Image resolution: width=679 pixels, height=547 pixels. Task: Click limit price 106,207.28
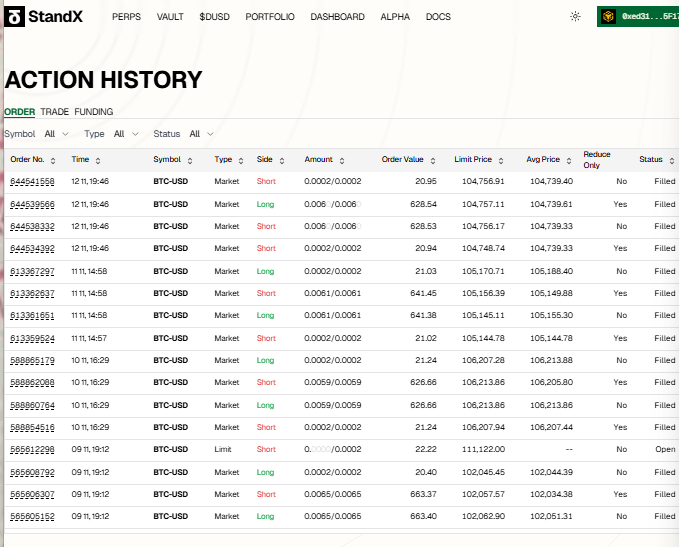point(483,360)
